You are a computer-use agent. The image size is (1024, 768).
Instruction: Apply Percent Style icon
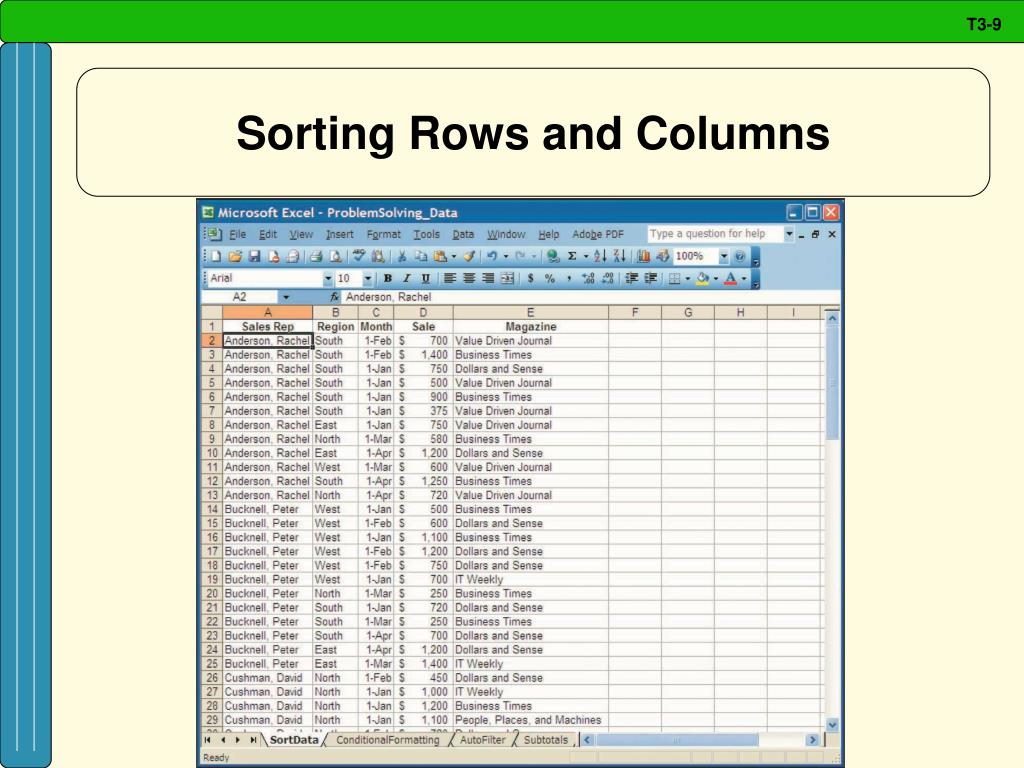tap(550, 279)
